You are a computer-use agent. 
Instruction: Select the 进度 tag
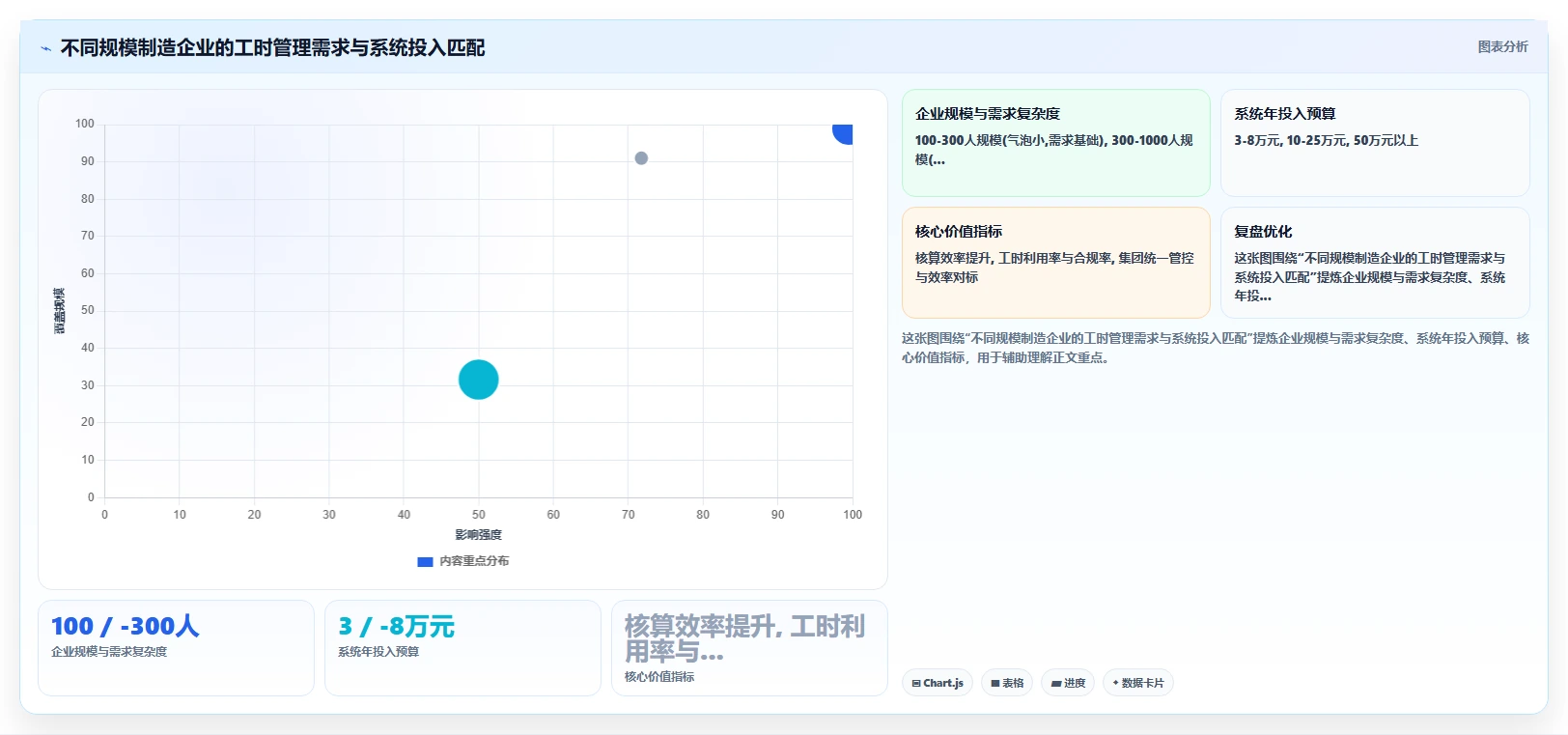pyautogui.click(x=1068, y=683)
